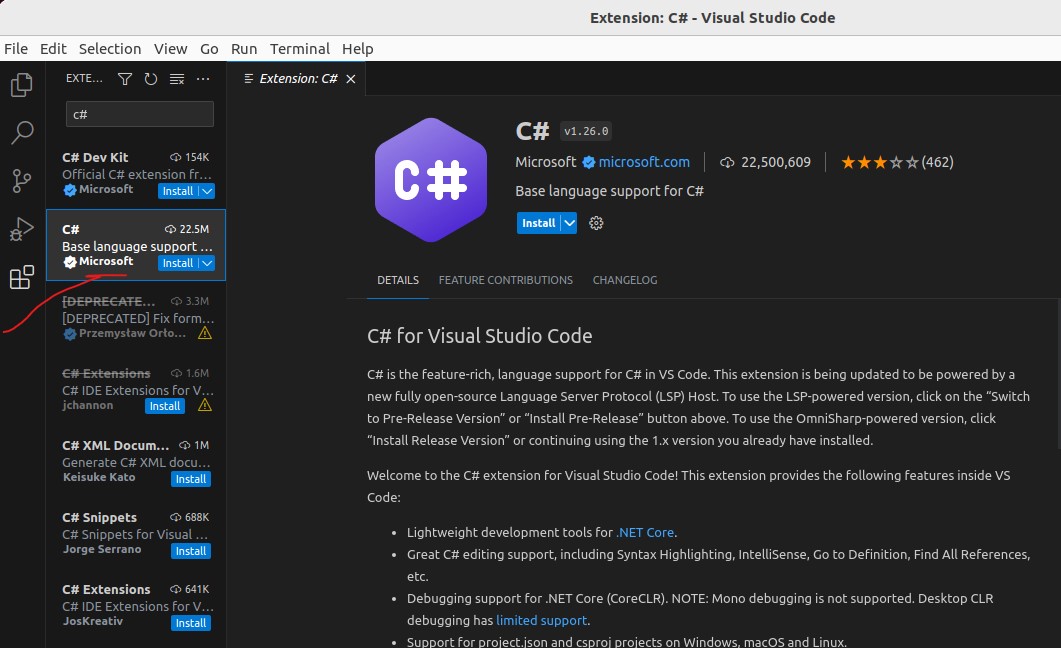Close the Extension: C# tab
The height and width of the screenshot is (648, 1061).
coord(351,79)
